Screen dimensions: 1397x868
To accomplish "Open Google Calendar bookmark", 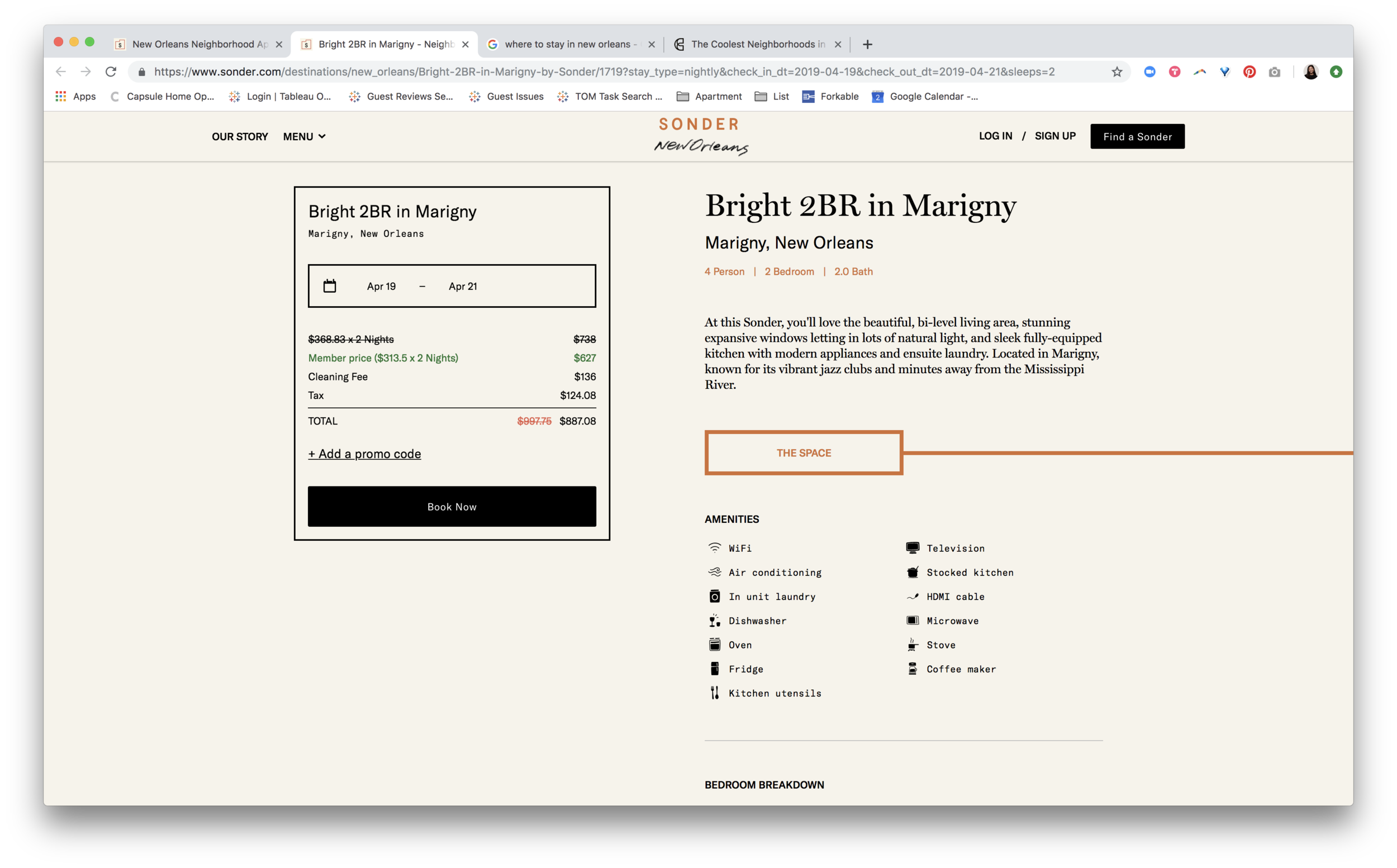I will pyautogui.click(x=924, y=97).
